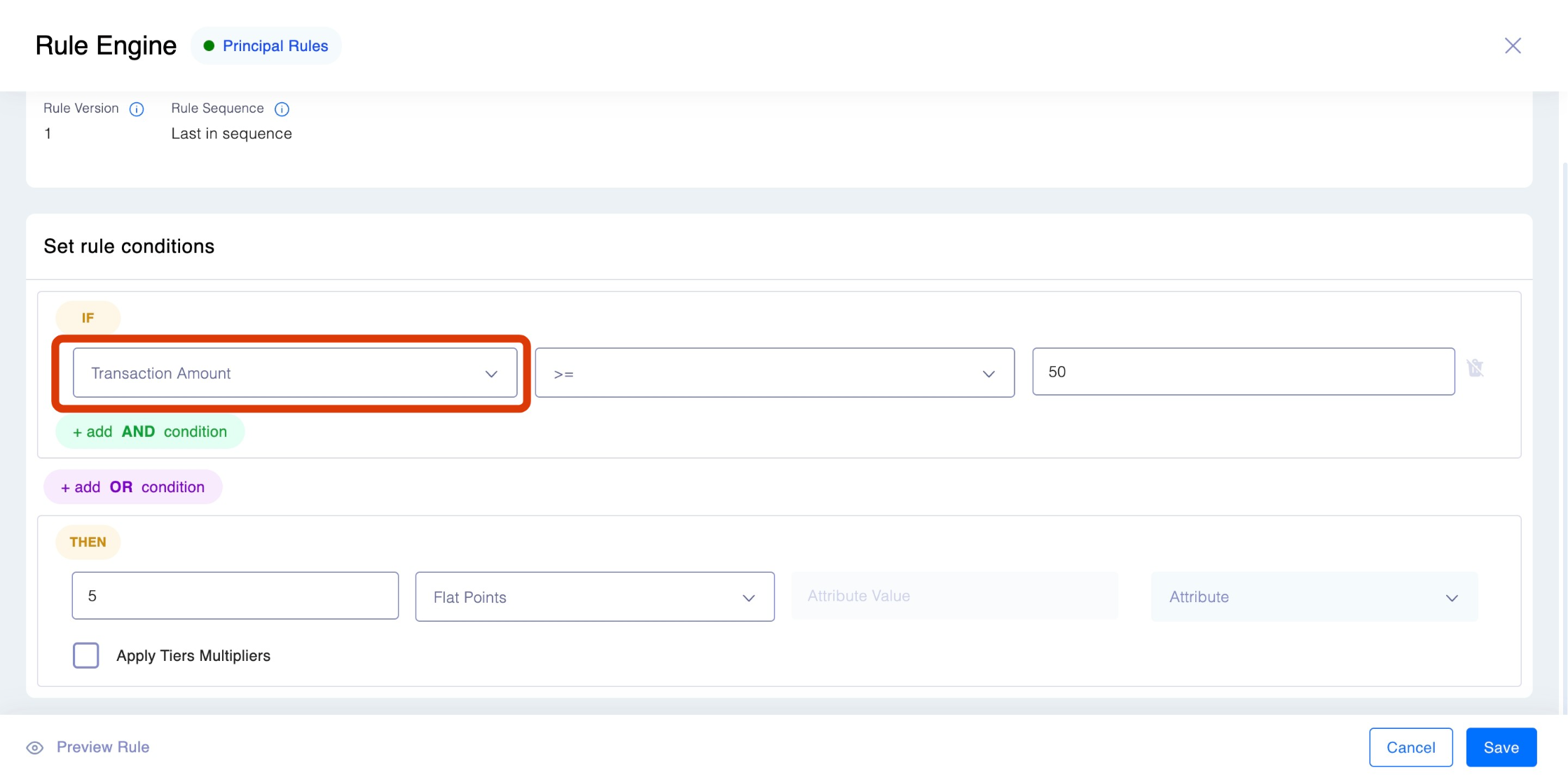Add an OR condition
The width and height of the screenshot is (1568, 780).
pos(133,487)
